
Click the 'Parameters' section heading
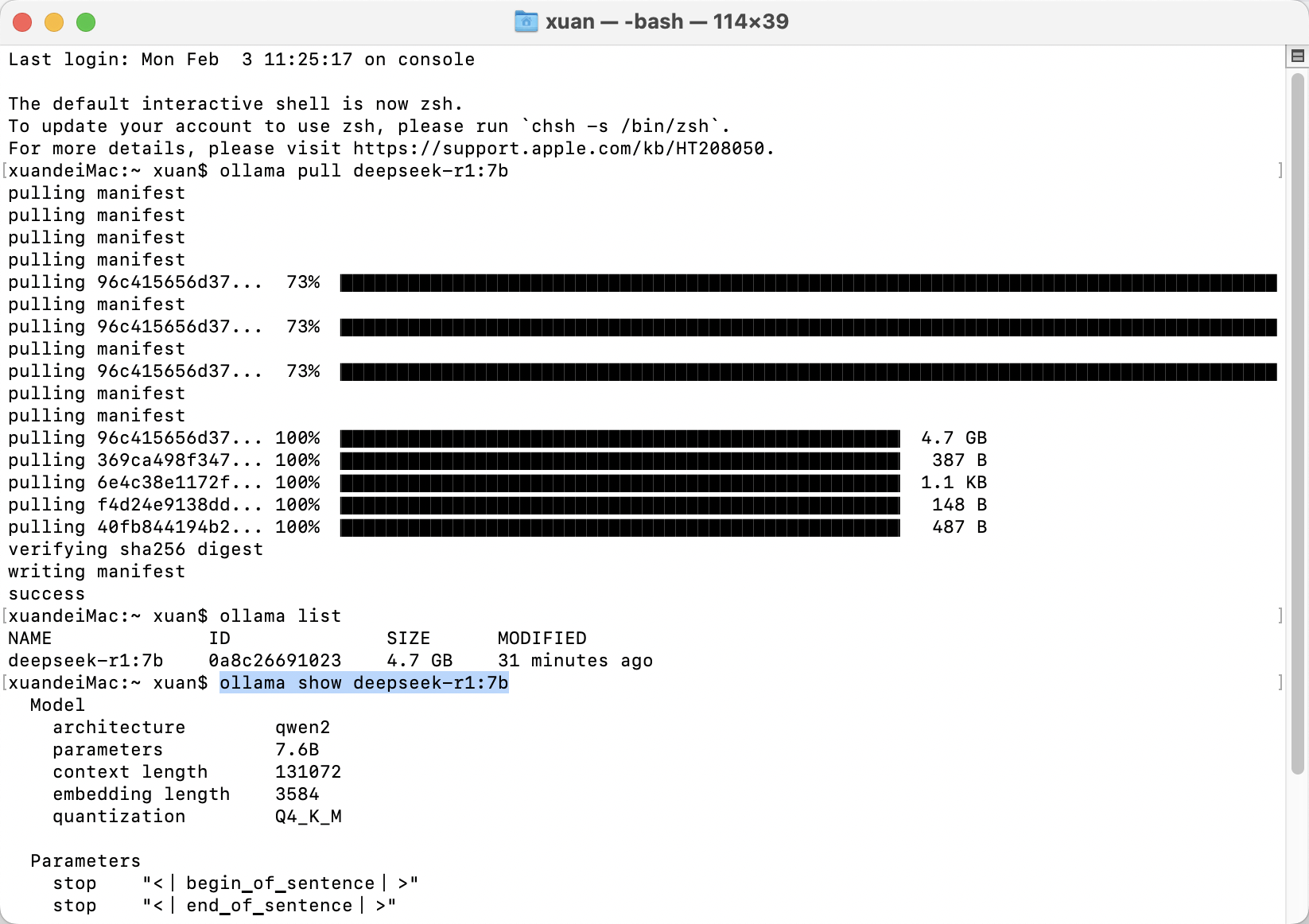86,861
